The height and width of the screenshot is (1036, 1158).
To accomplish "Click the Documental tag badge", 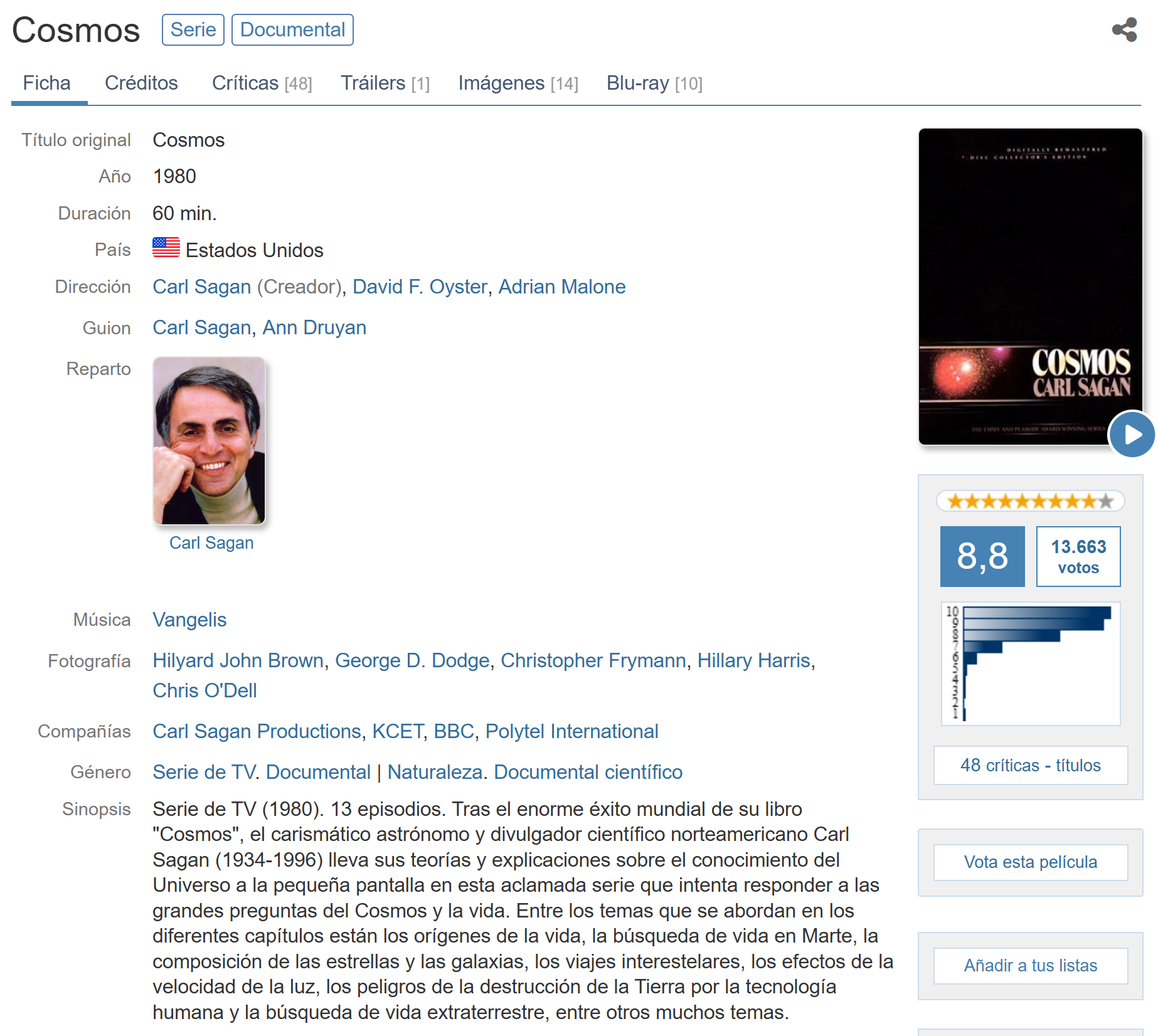I will tap(292, 30).
